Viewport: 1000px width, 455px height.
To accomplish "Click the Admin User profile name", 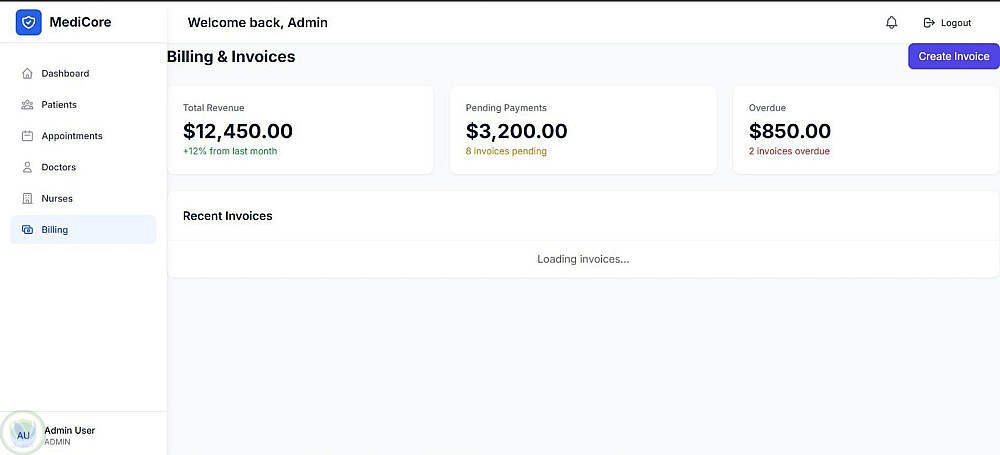I will point(70,430).
